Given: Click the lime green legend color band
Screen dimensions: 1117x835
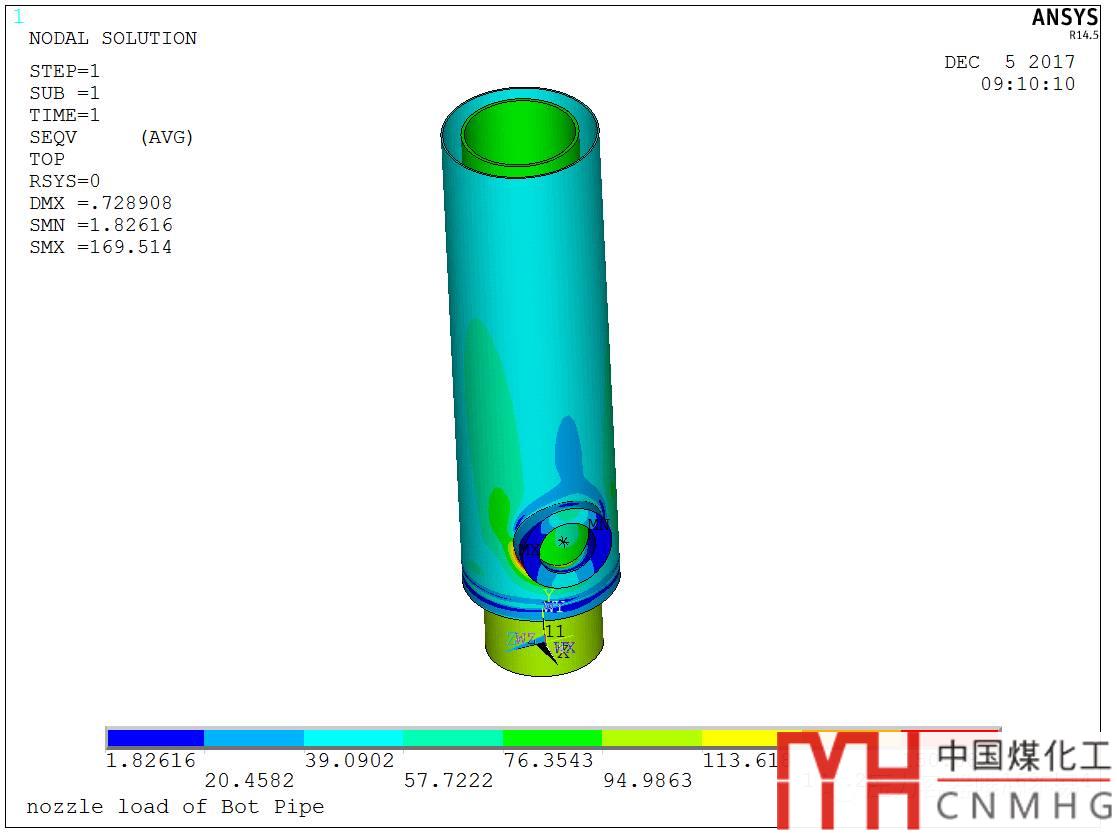Looking at the screenshot, I should [652, 737].
